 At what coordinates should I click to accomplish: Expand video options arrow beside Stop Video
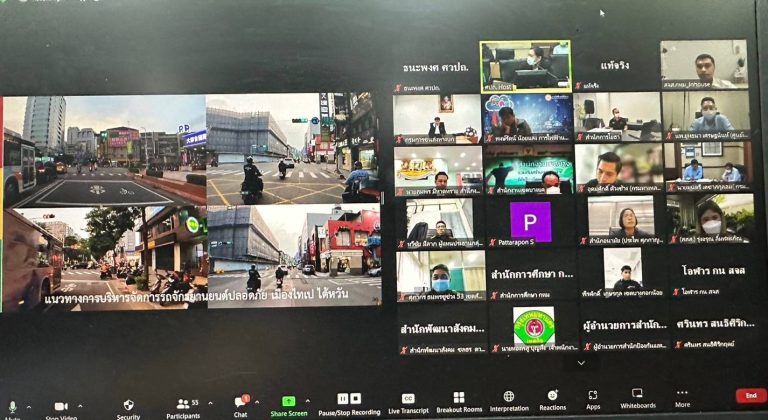80,406
